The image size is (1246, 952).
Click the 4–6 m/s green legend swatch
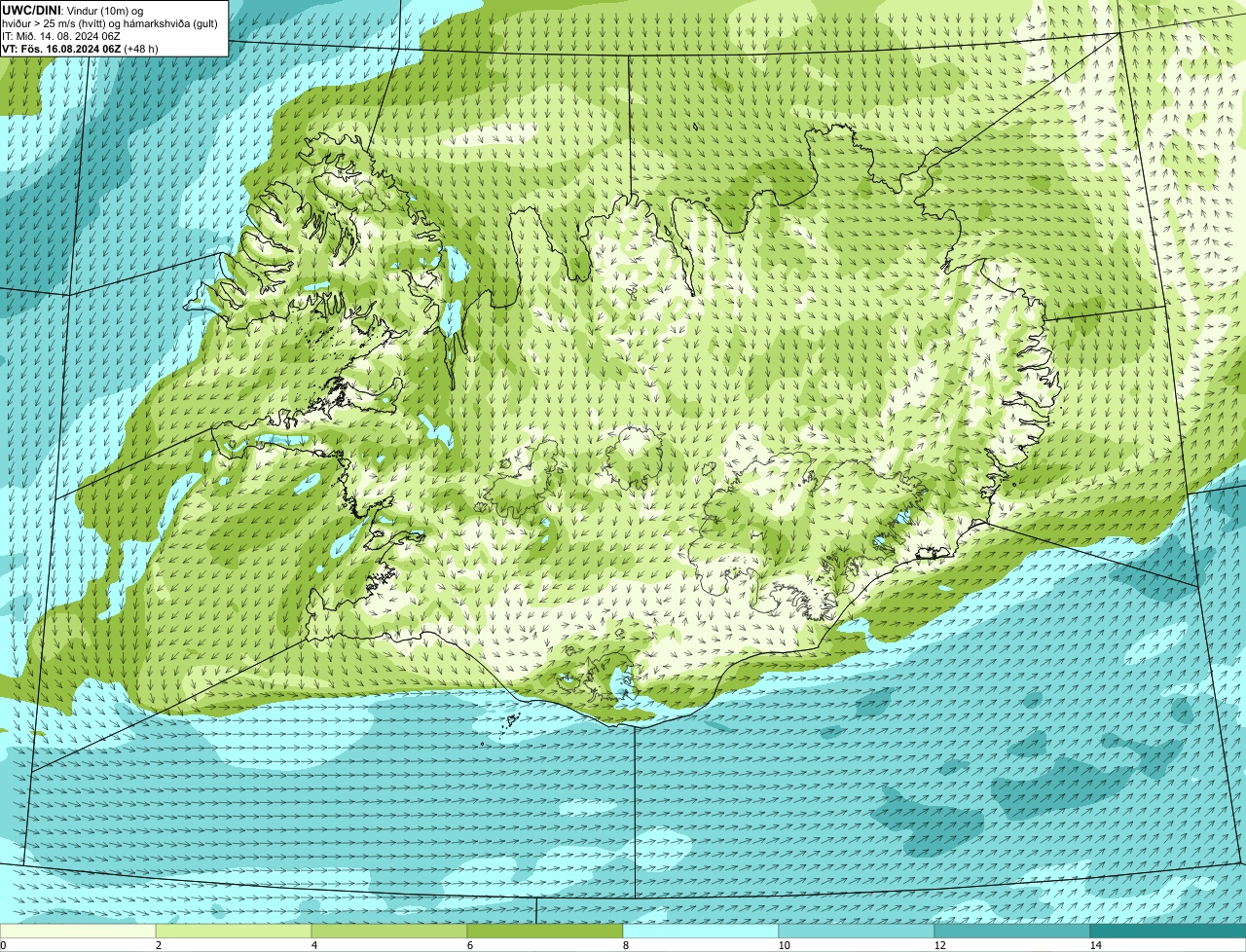pos(389,932)
